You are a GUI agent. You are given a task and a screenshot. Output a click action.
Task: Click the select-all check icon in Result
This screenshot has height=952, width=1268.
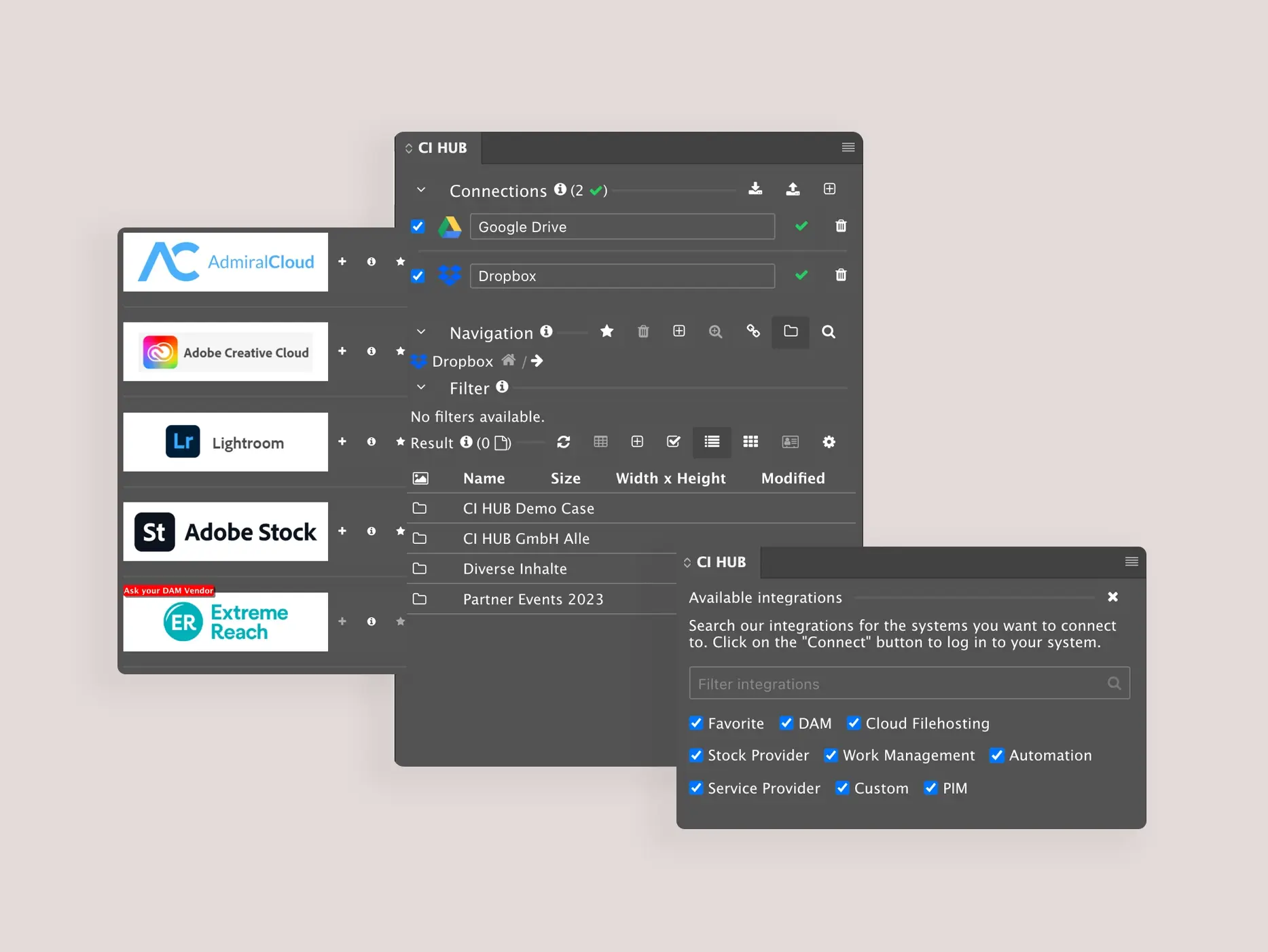(x=673, y=442)
